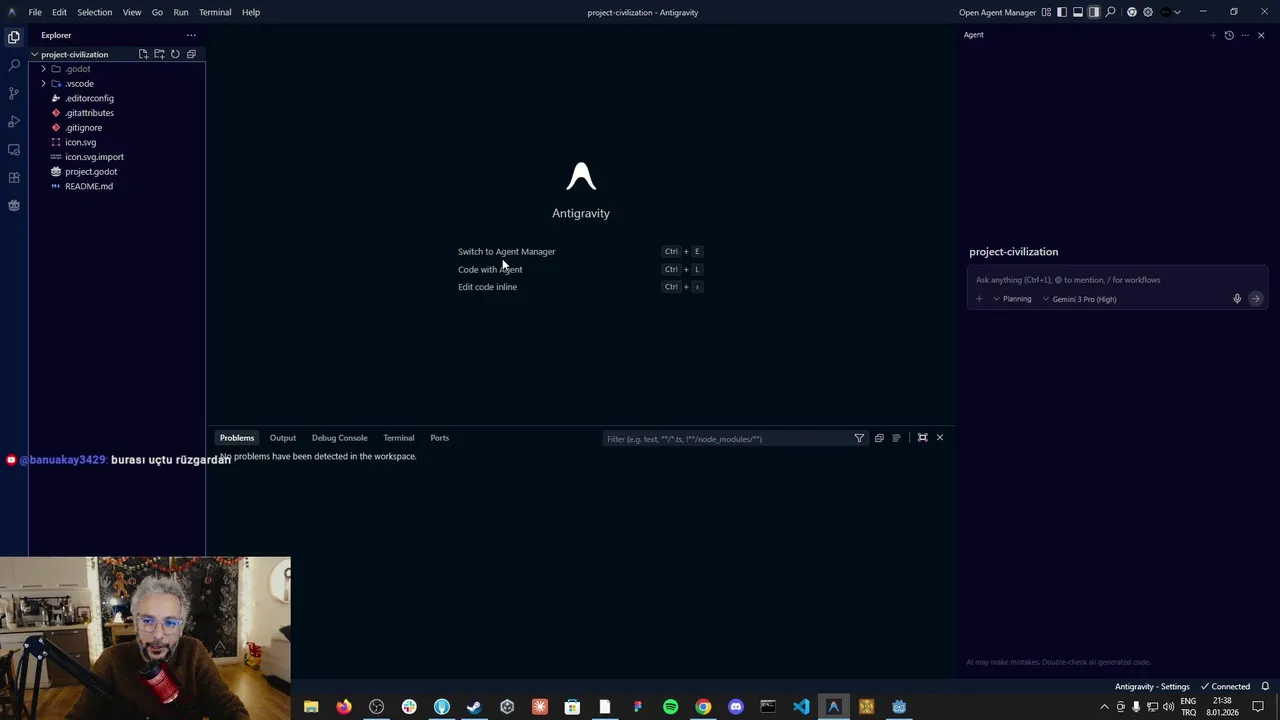Open the README.md file
This screenshot has height=720, width=1280.
click(89, 186)
